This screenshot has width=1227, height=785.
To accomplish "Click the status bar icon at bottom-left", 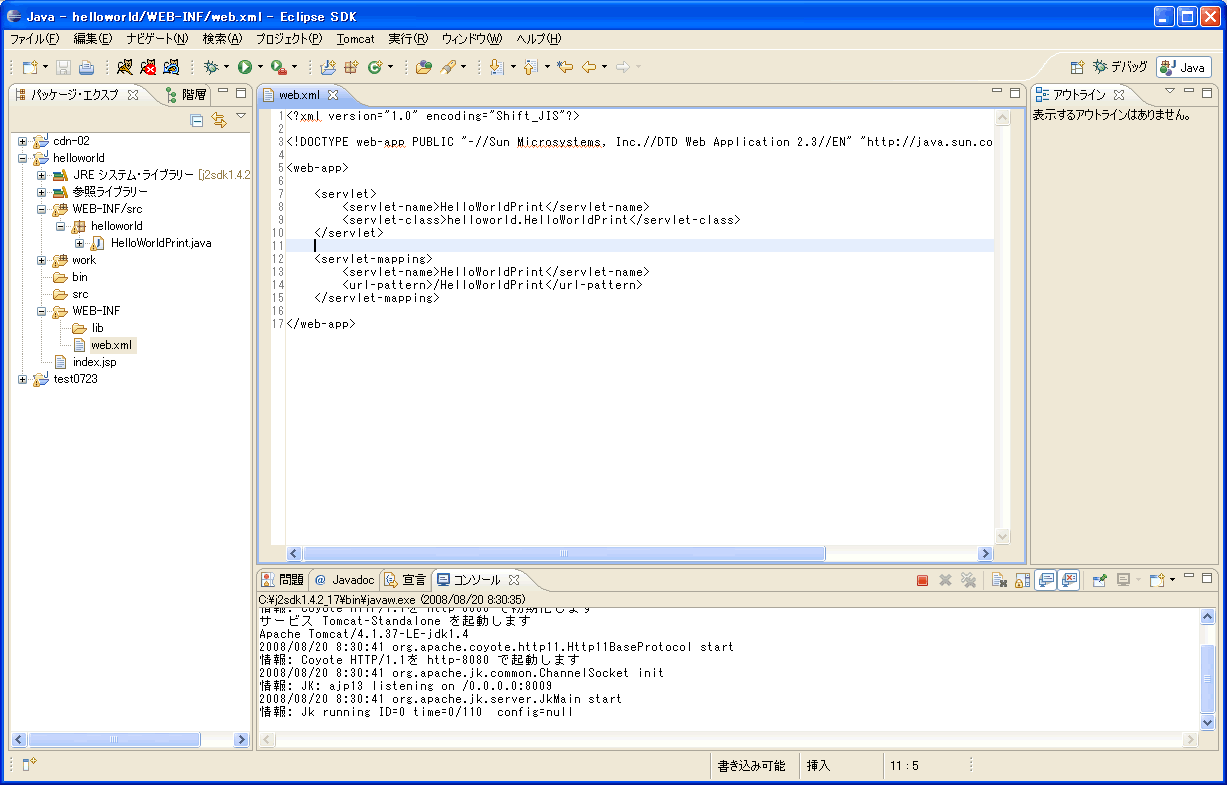I will (x=30, y=765).
